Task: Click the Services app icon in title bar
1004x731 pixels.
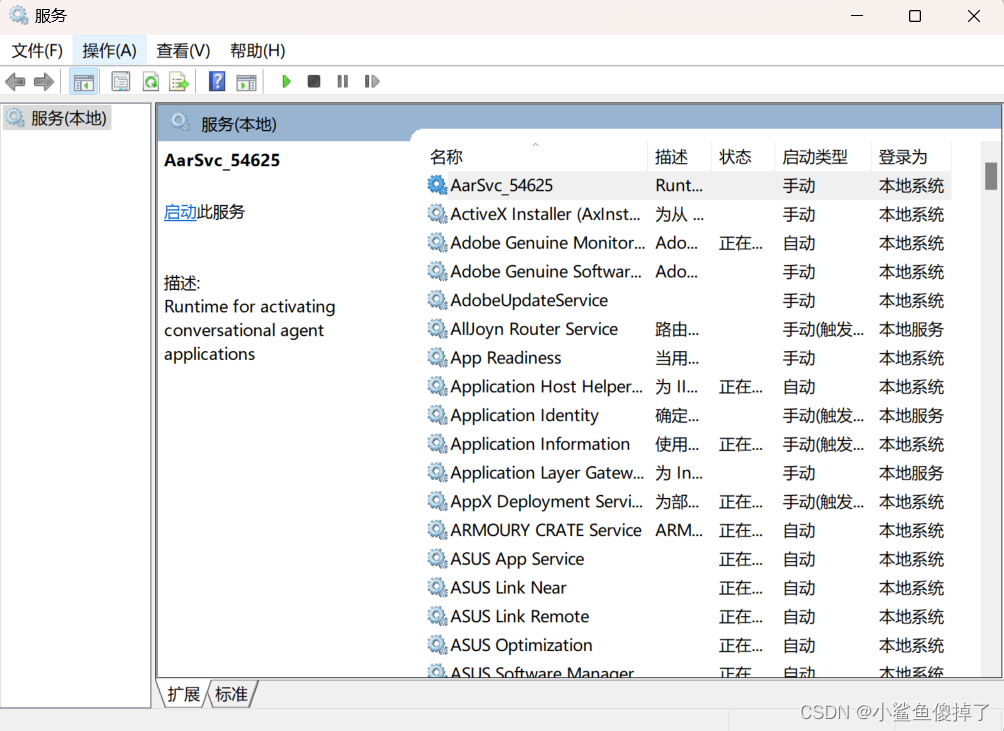Action: click(19, 15)
